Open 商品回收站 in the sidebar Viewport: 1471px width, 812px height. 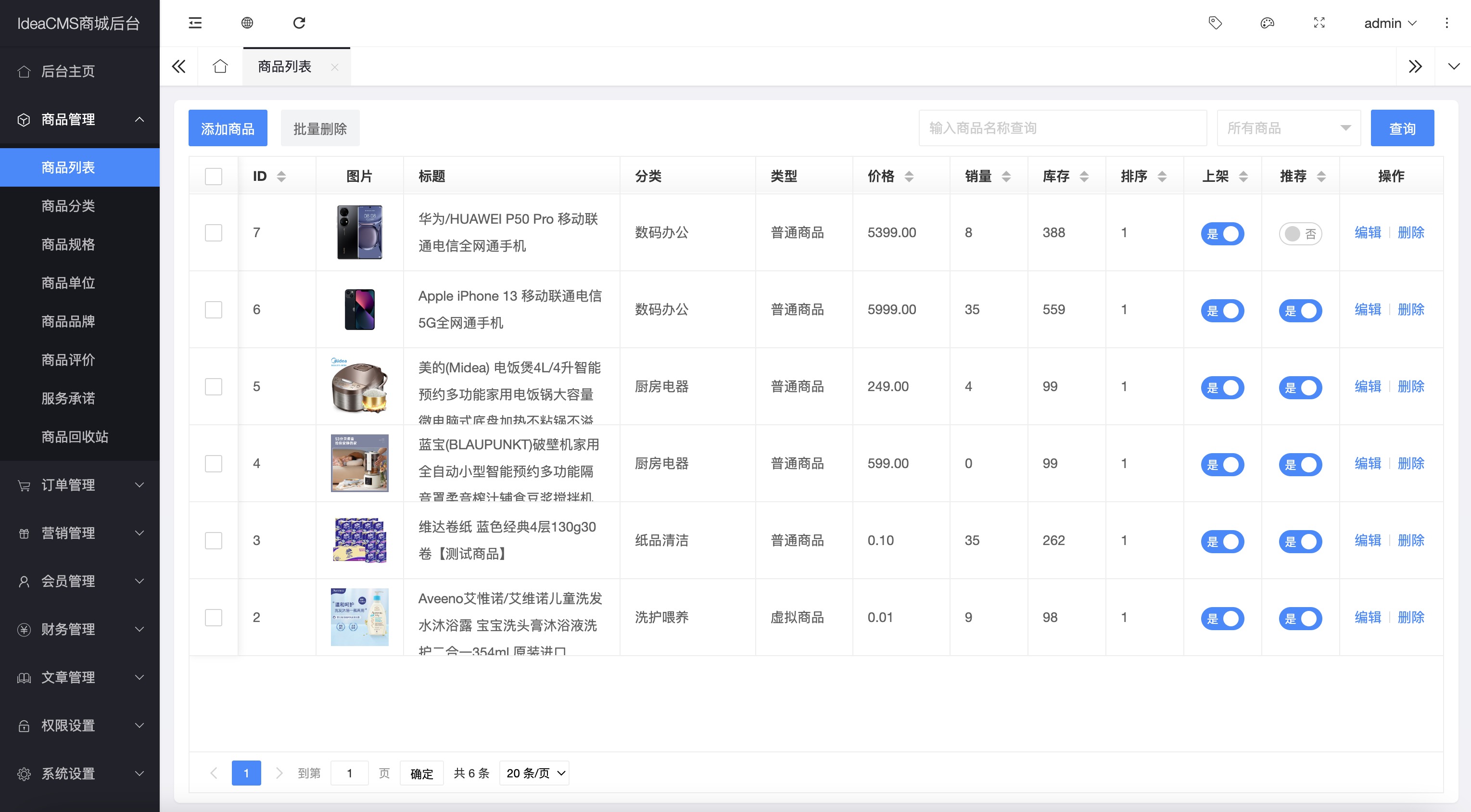[80, 437]
